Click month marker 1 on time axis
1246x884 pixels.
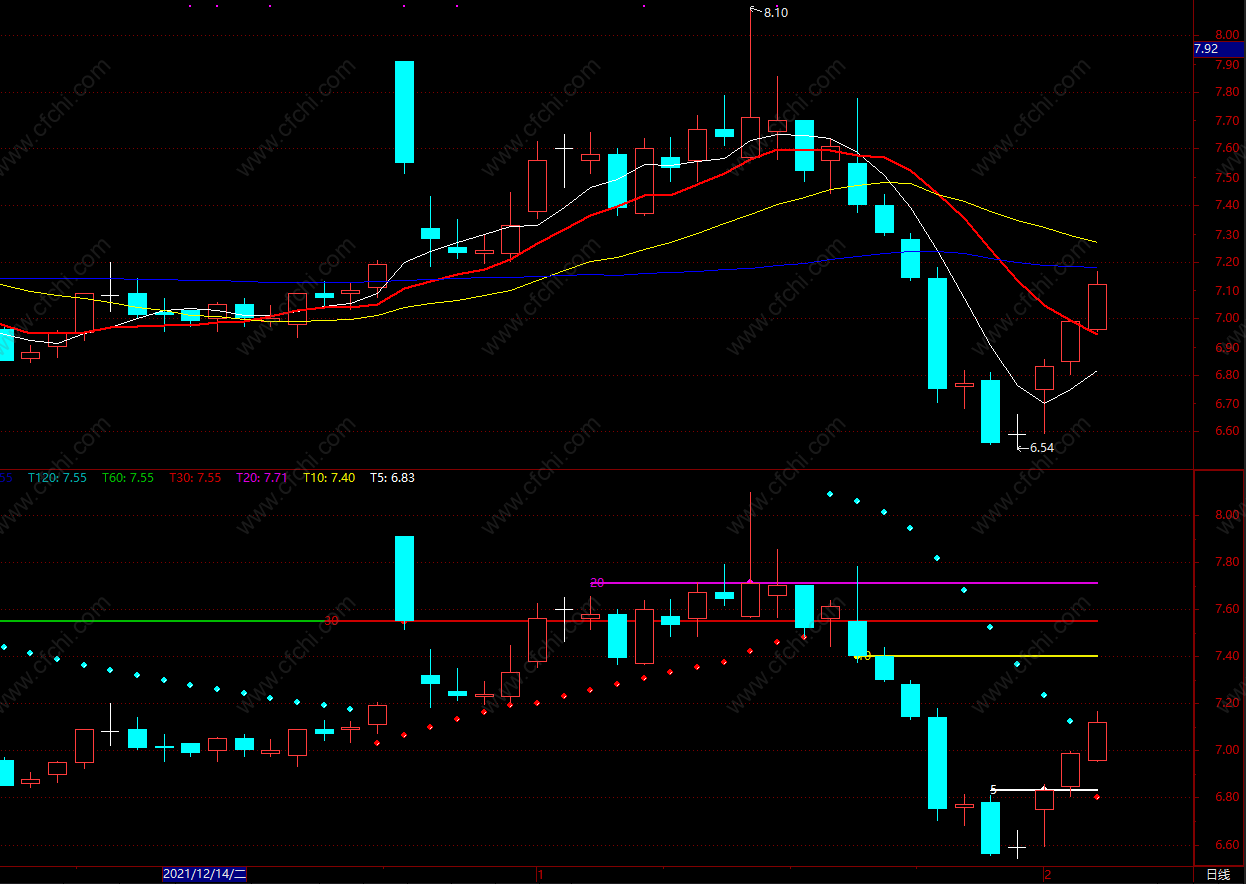540,875
